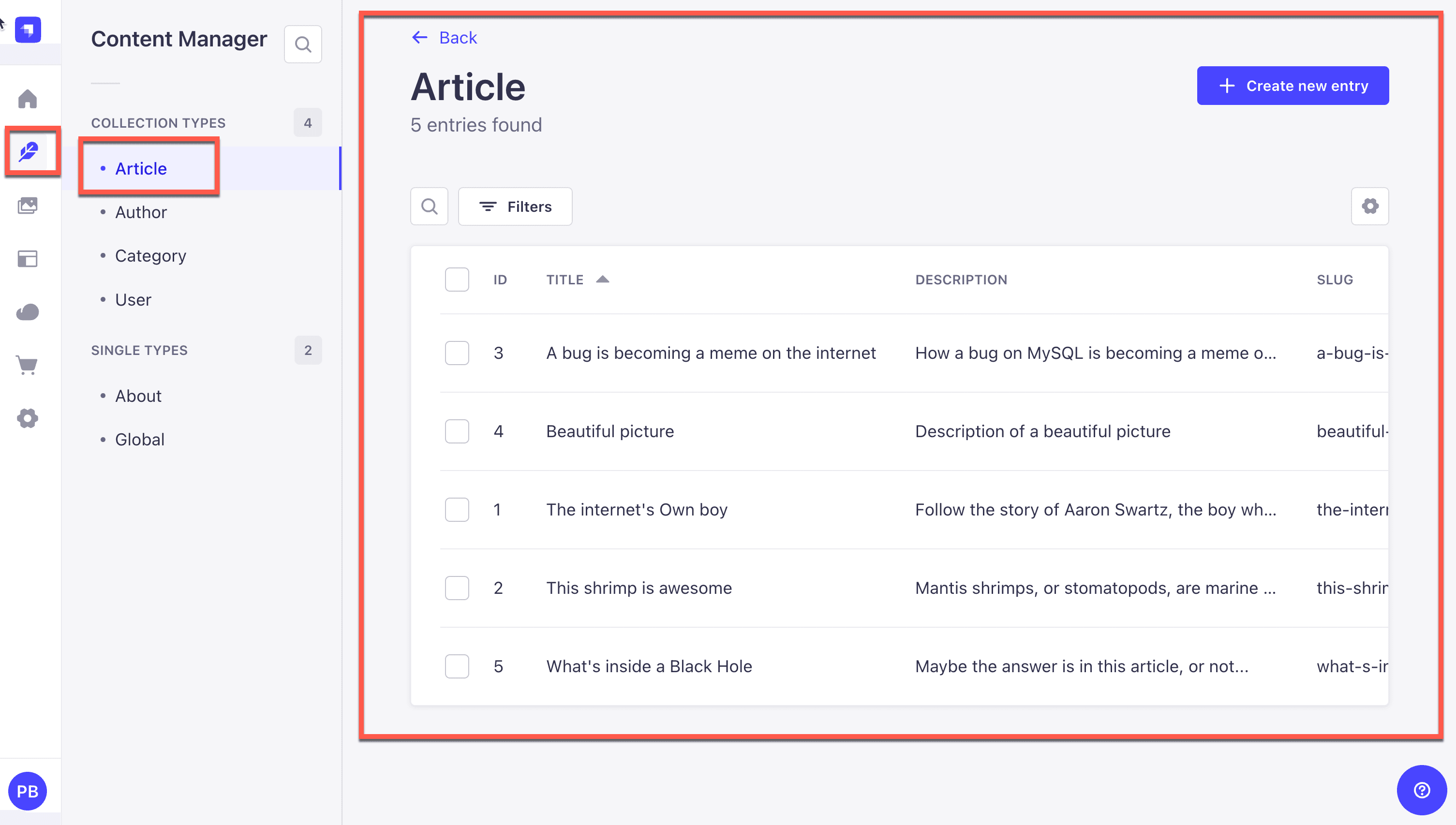Click the 'beautiful-' slug cell
This screenshot has height=825, width=1456.
pos(1352,431)
